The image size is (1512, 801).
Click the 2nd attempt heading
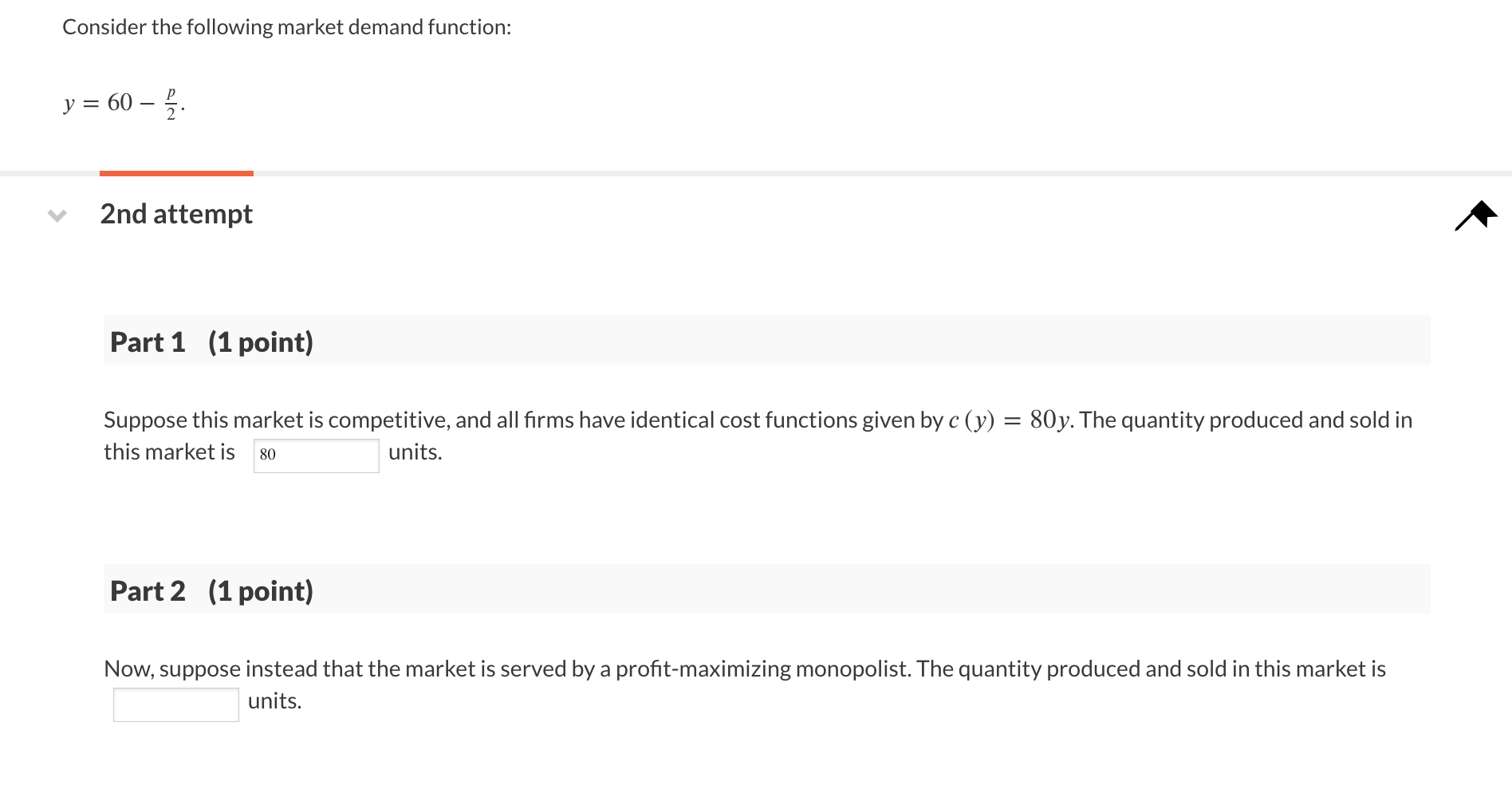(175, 214)
